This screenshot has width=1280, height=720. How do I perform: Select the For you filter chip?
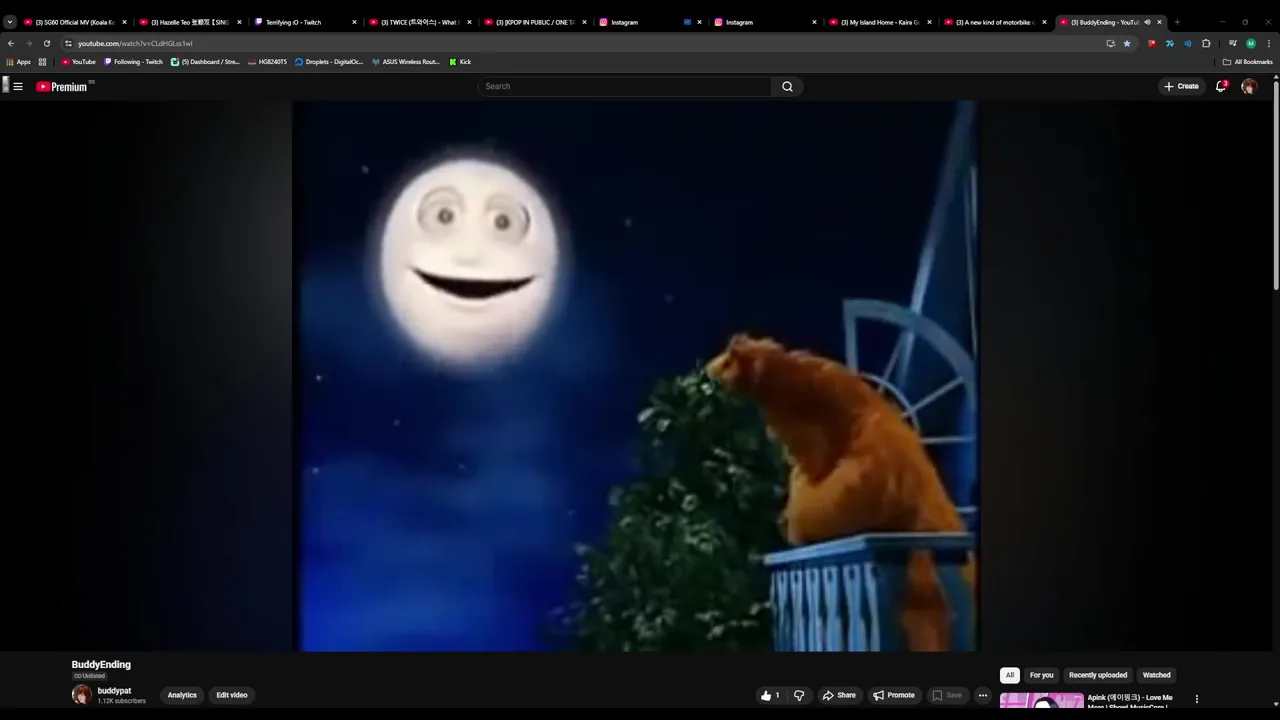click(x=1041, y=675)
